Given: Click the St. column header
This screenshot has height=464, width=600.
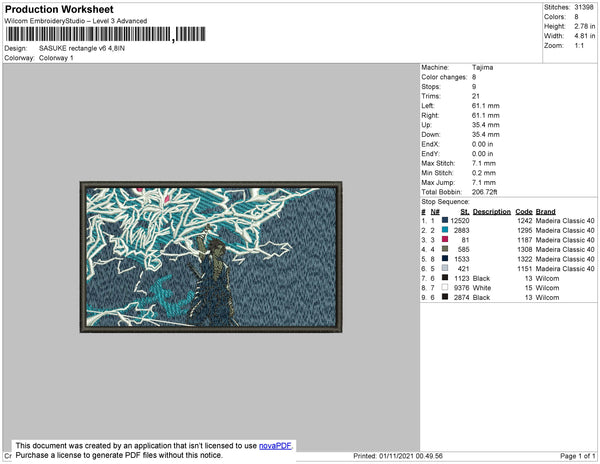Looking at the screenshot, I should [x=464, y=212].
